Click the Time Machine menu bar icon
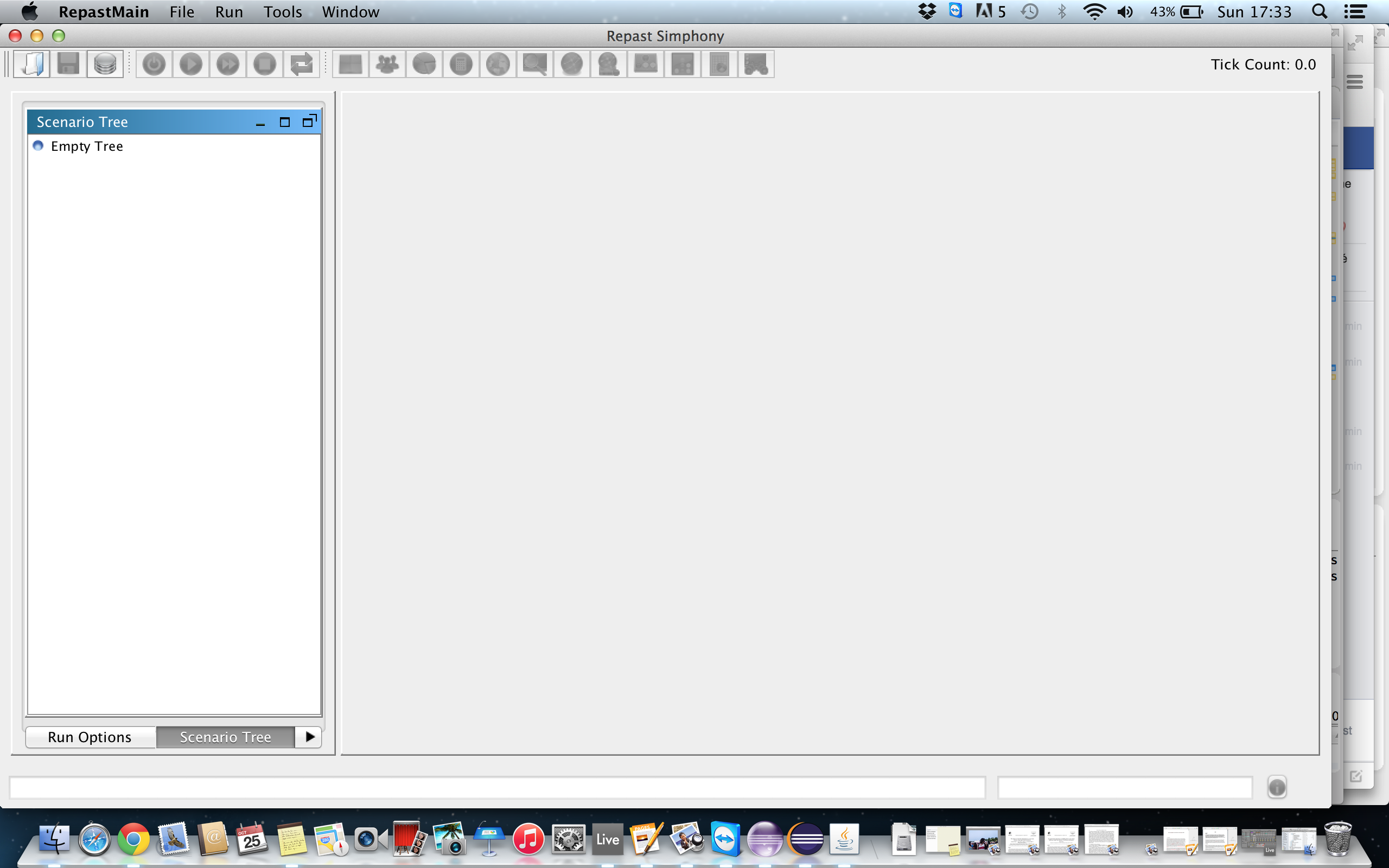Image resolution: width=1389 pixels, height=868 pixels. pyautogui.click(x=1030, y=11)
